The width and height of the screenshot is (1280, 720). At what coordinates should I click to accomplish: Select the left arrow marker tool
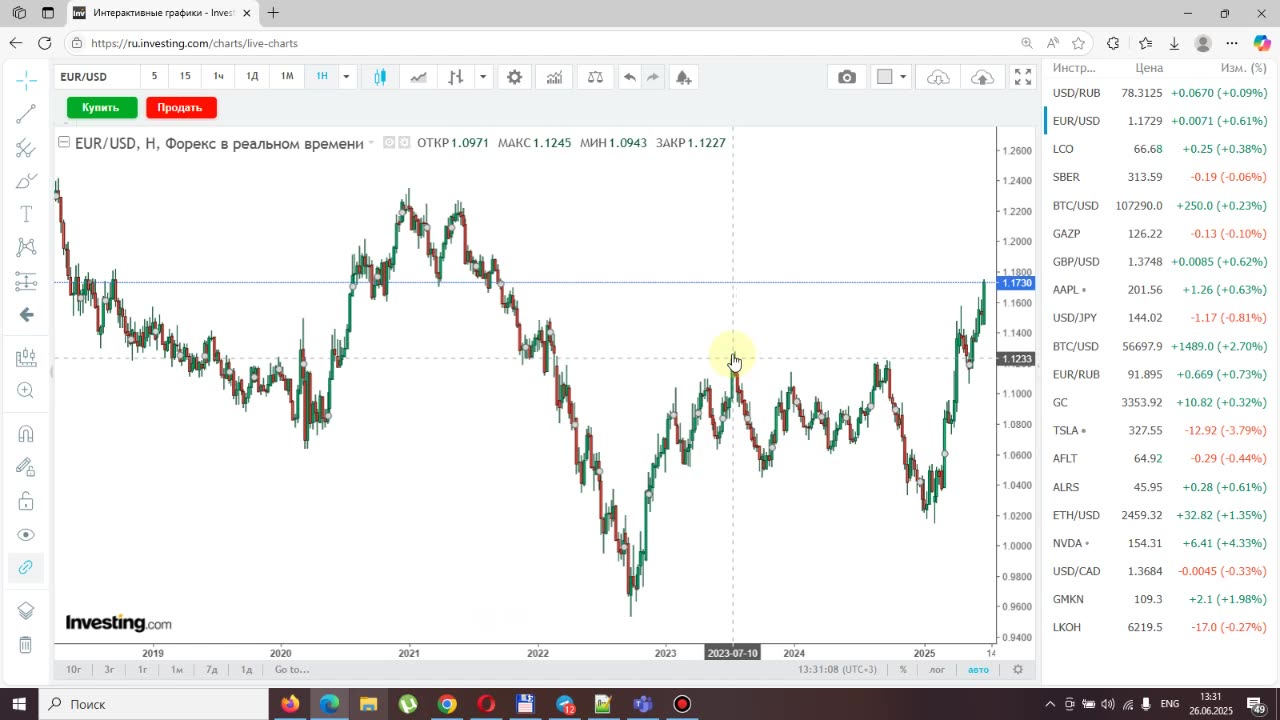(x=26, y=315)
